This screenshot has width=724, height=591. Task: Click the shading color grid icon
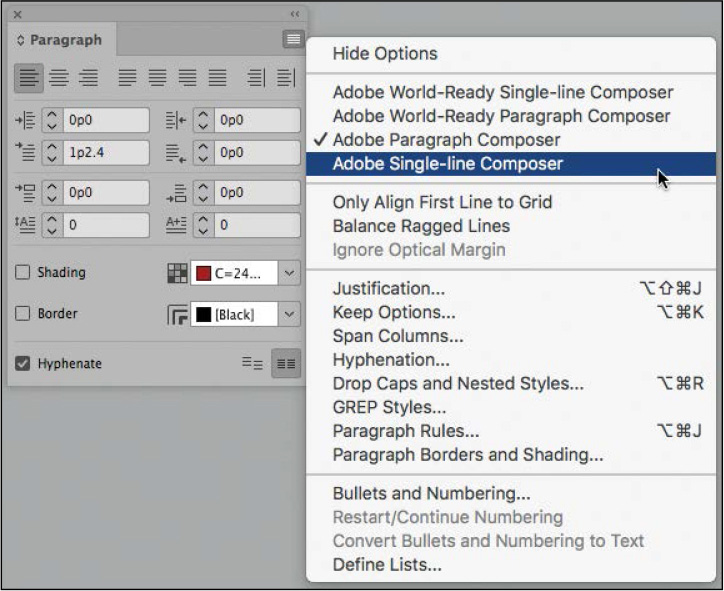click(177, 273)
